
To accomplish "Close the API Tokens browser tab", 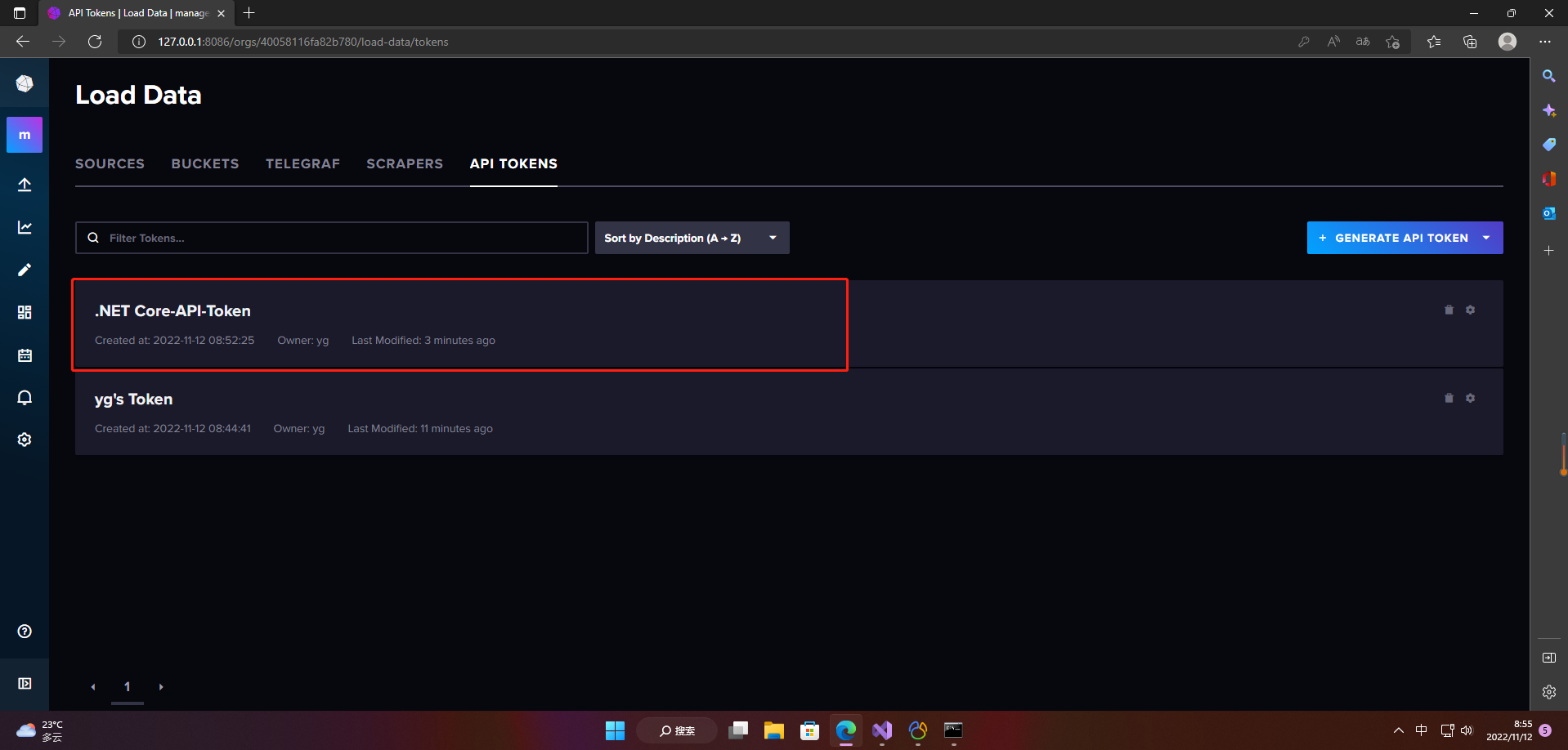I will [x=221, y=13].
